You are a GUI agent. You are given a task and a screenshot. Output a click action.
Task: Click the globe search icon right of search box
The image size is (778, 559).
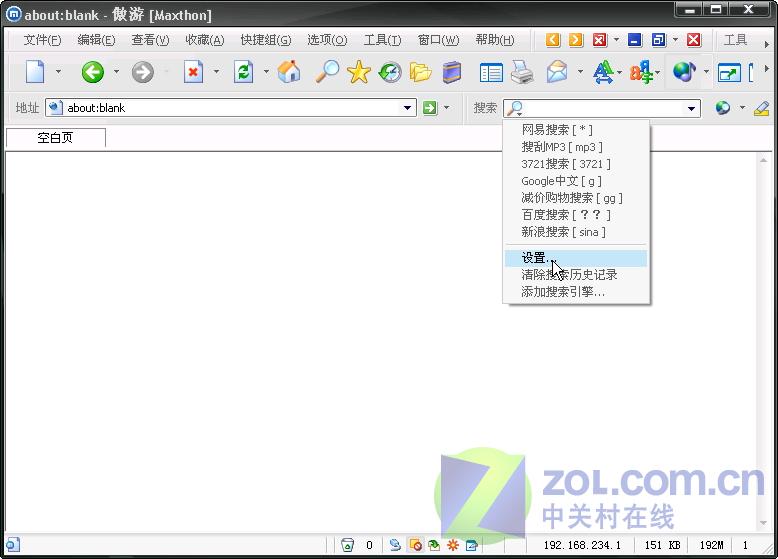[723, 108]
